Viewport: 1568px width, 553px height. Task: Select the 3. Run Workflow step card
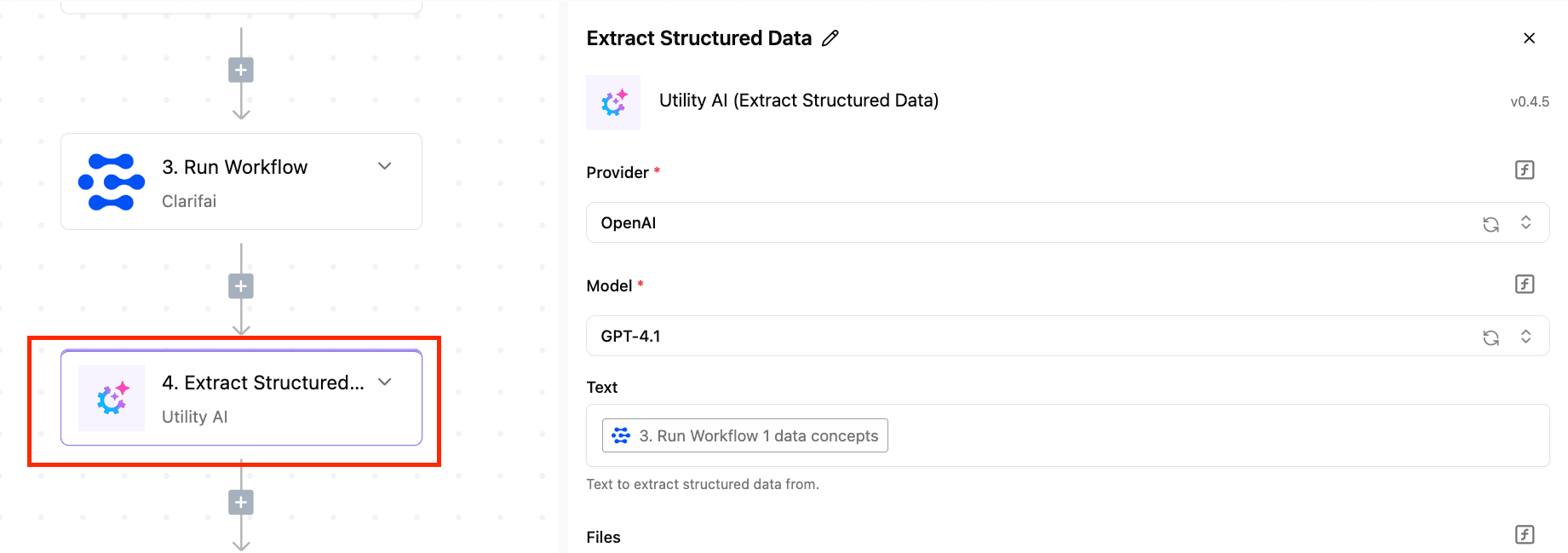[241, 181]
